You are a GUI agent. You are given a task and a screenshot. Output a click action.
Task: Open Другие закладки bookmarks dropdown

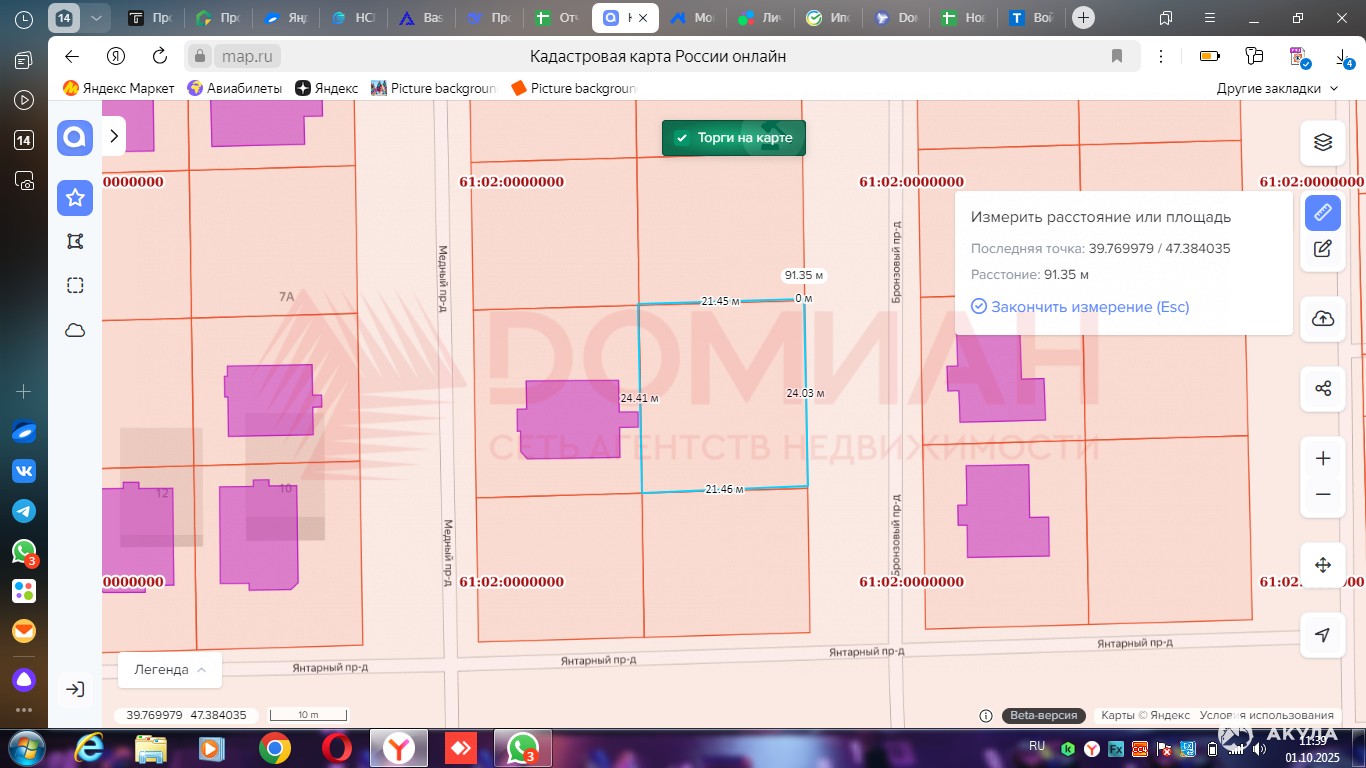pyautogui.click(x=1276, y=88)
